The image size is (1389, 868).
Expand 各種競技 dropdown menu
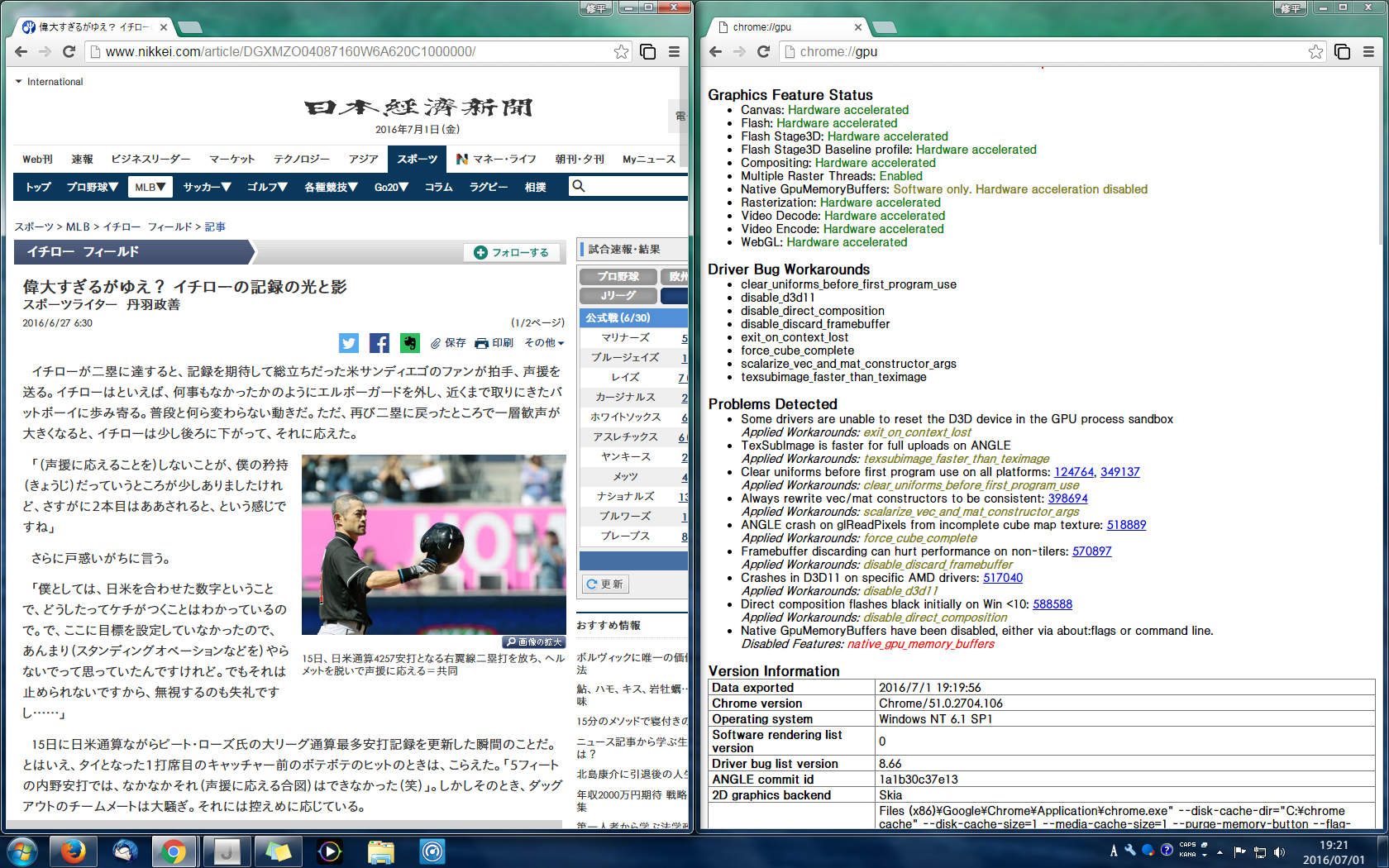[331, 187]
